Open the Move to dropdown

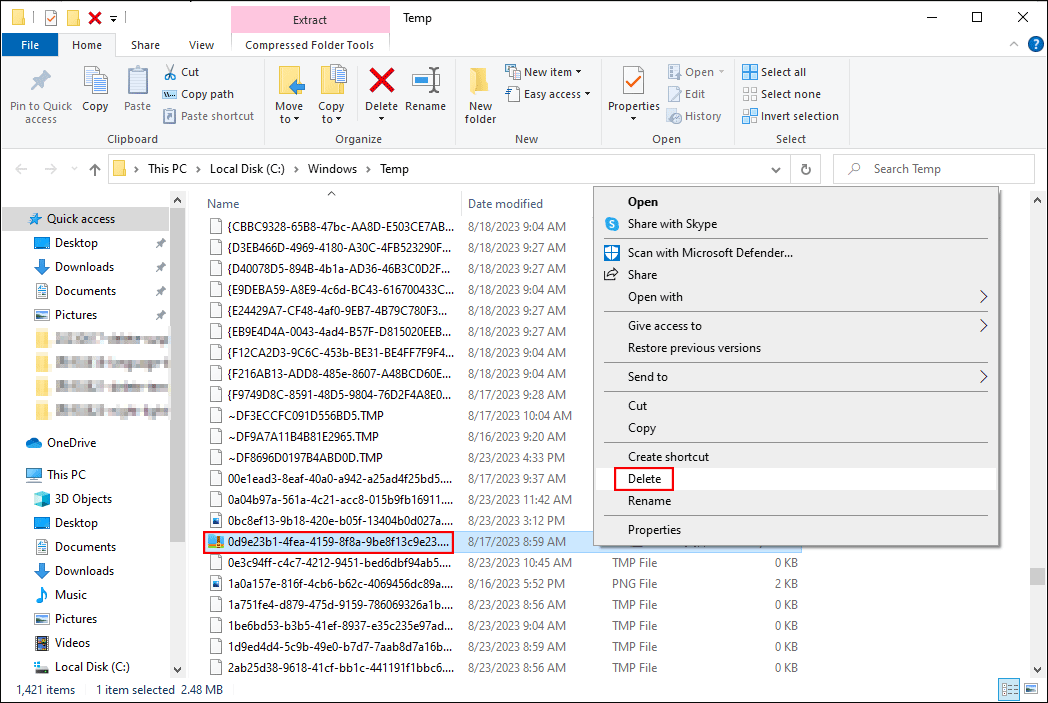[289, 94]
